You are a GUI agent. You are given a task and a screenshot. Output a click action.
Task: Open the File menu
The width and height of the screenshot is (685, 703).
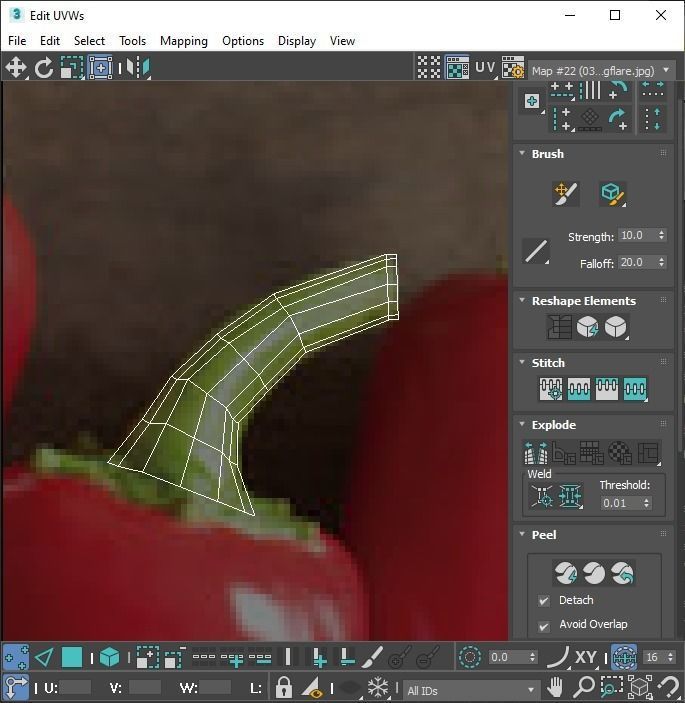tap(17, 41)
